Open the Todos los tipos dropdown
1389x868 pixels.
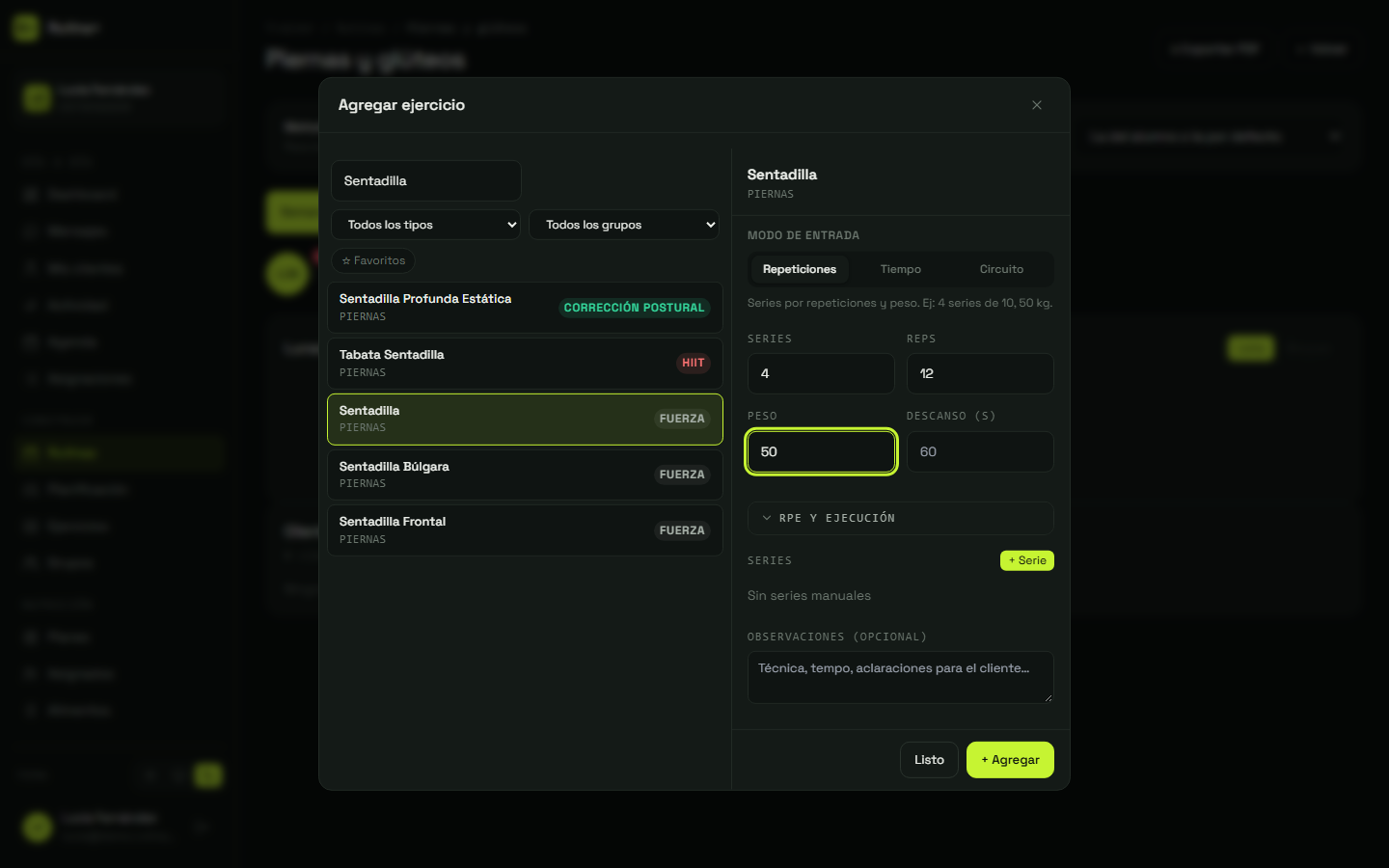click(426, 225)
